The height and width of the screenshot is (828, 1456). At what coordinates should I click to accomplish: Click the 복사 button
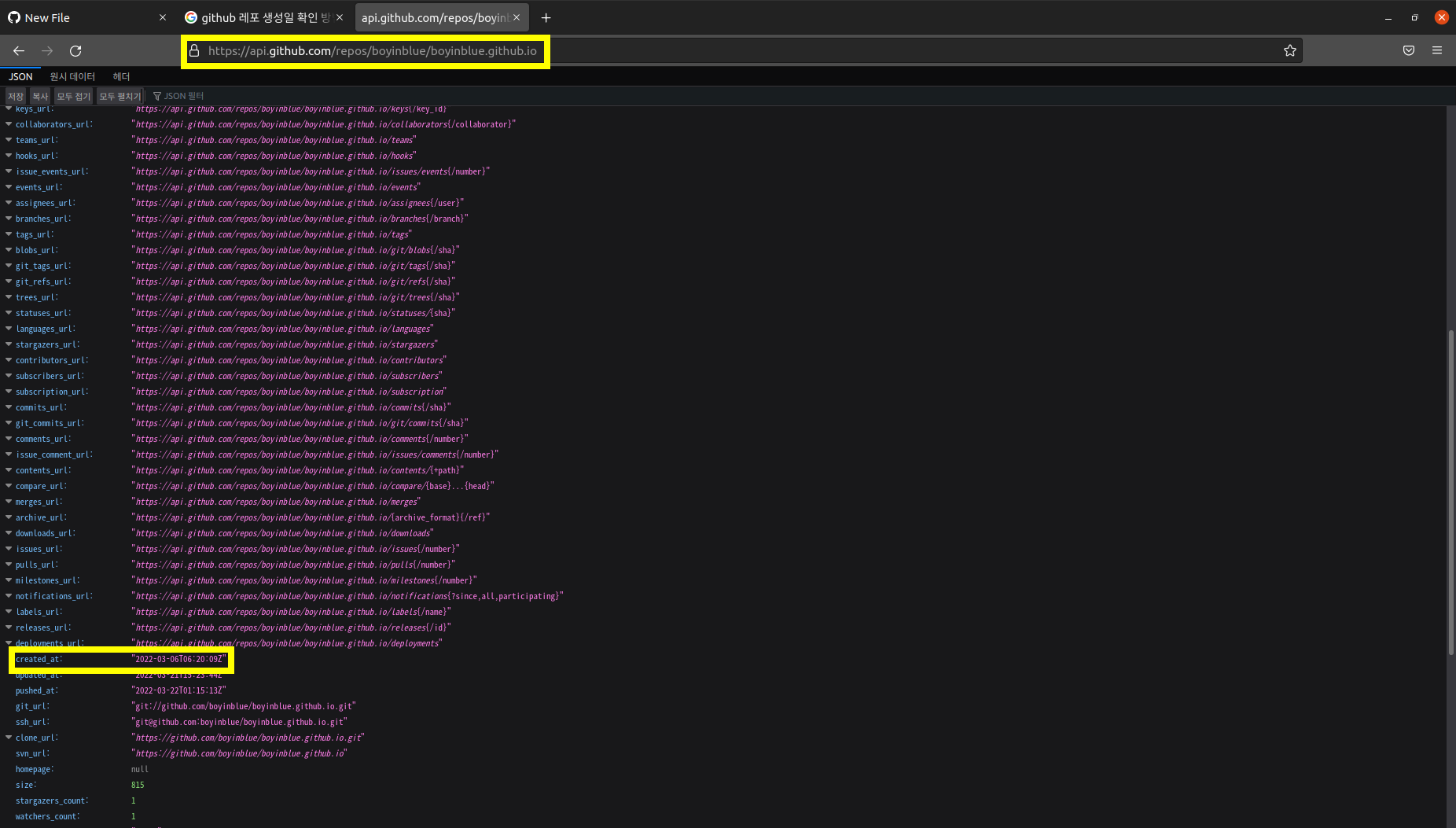point(40,96)
